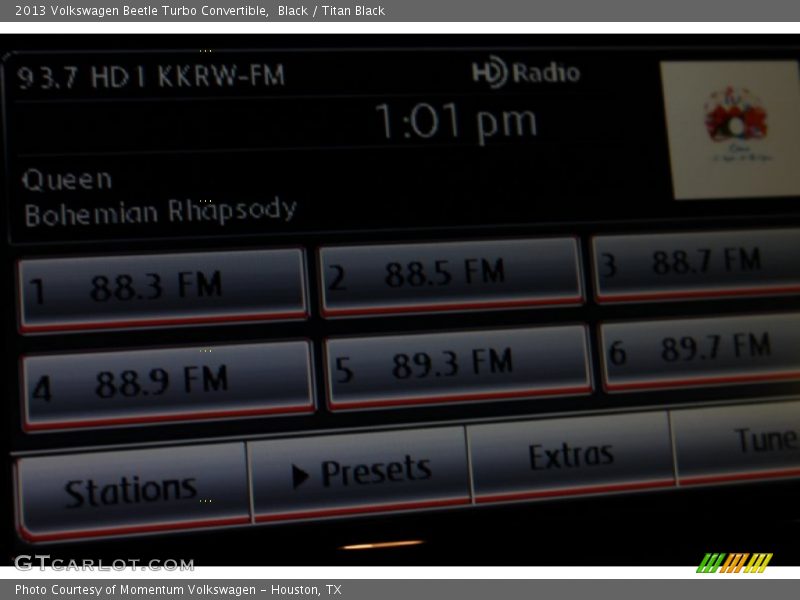The height and width of the screenshot is (600, 800).
Task: Click the colored stripes icon at bottom right
Action: coord(734,563)
